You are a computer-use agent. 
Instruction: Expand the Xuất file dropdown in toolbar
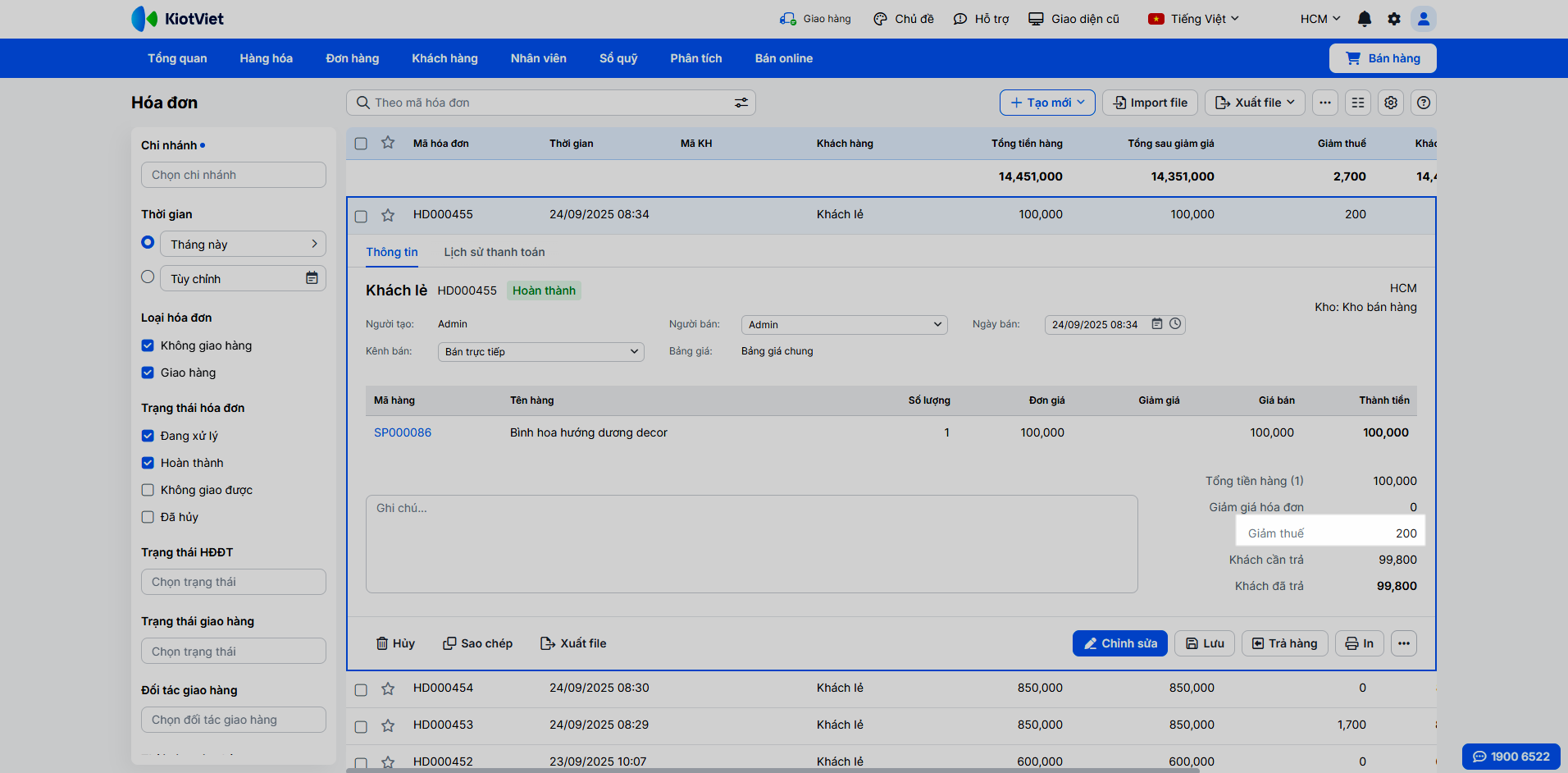pyautogui.click(x=1254, y=103)
